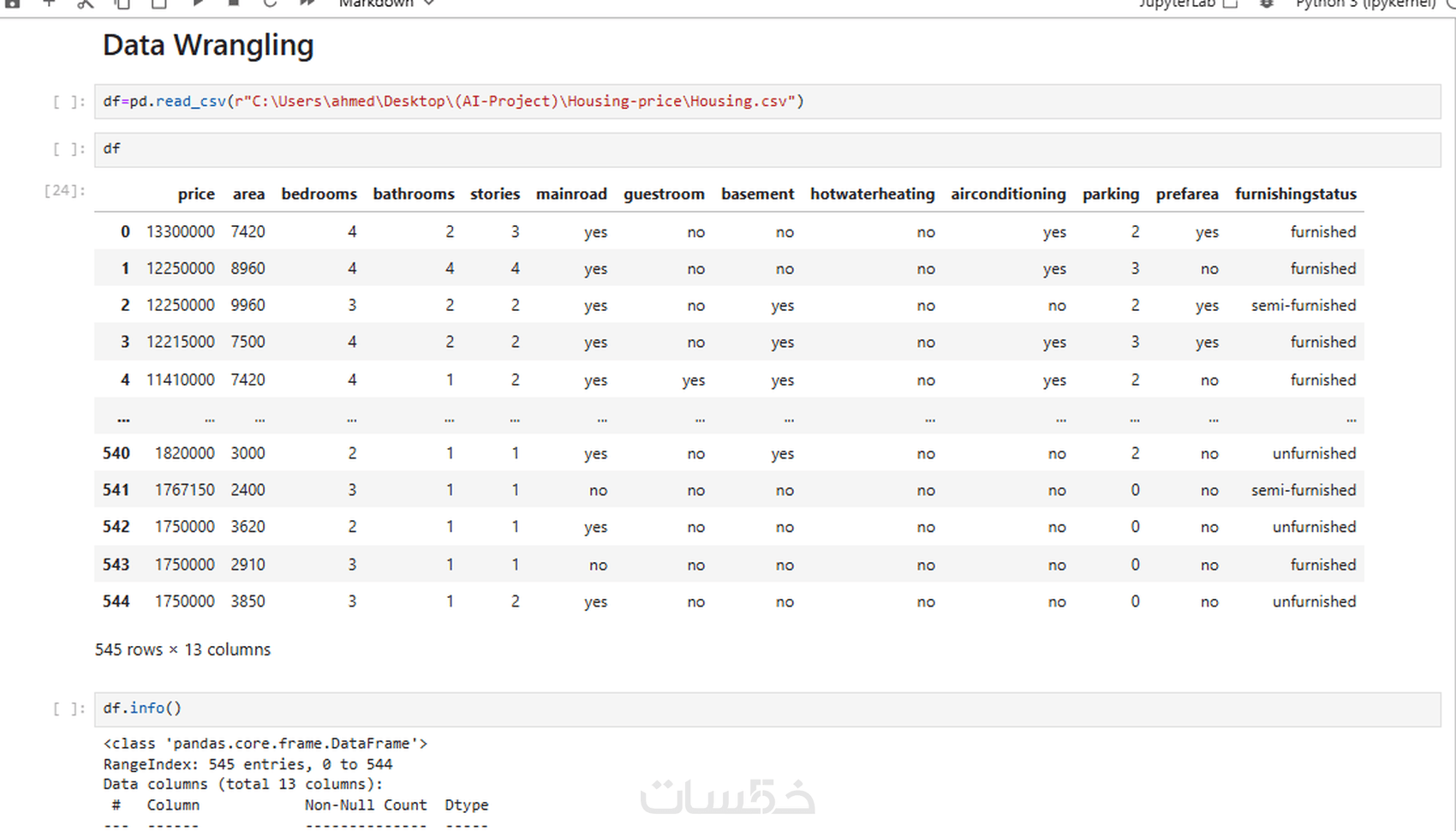1456x831 pixels.
Task: Restart the kernel icon
Action: (270, 3)
